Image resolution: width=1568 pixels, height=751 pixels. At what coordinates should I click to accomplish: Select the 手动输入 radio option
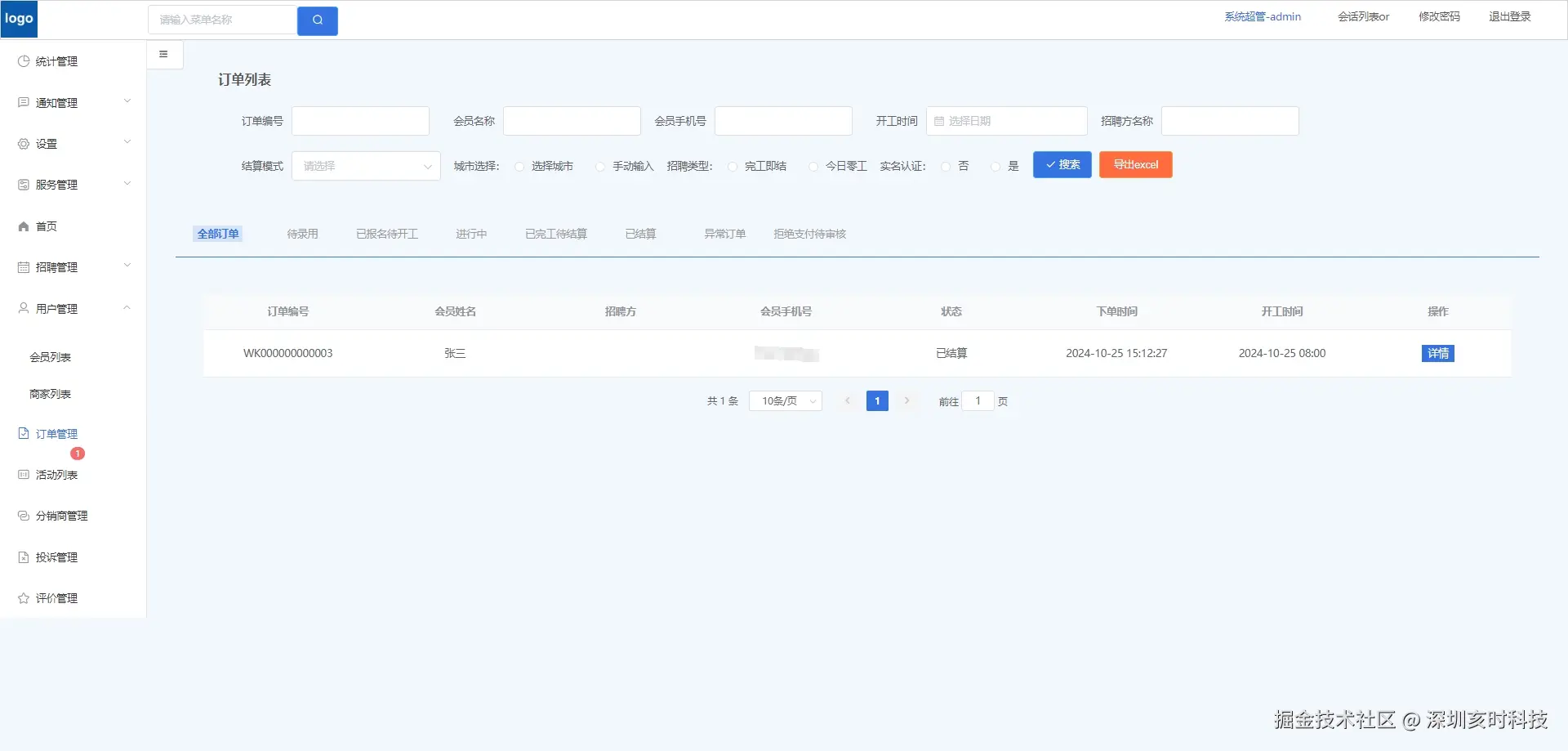pyautogui.click(x=600, y=167)
